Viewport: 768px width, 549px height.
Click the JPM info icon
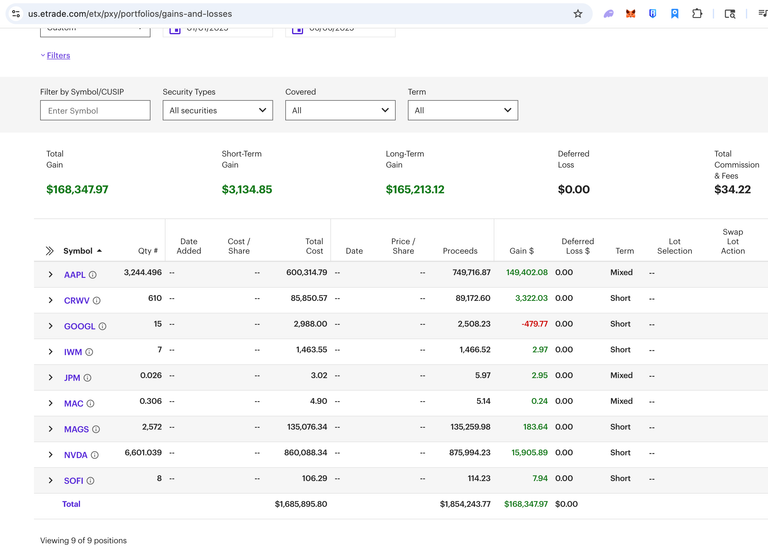point(87,378)
